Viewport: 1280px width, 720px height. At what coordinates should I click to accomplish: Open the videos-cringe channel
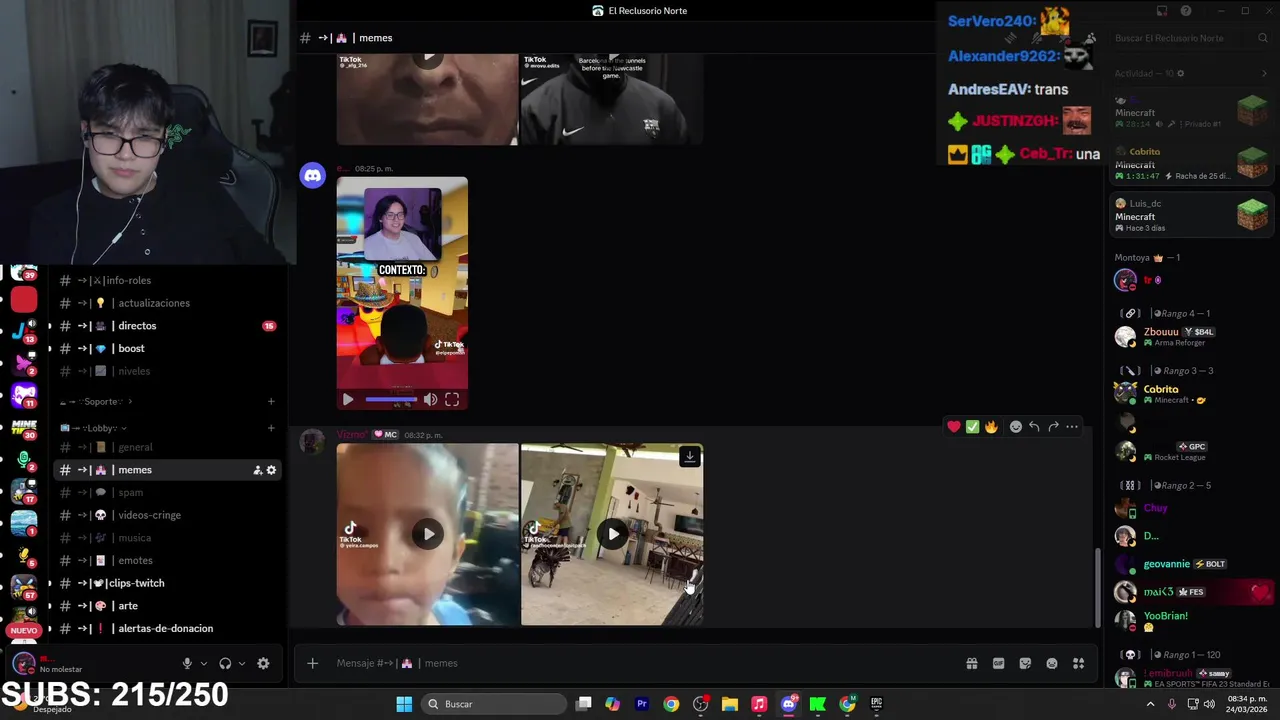pyautogui.click(x=167, y=515)
